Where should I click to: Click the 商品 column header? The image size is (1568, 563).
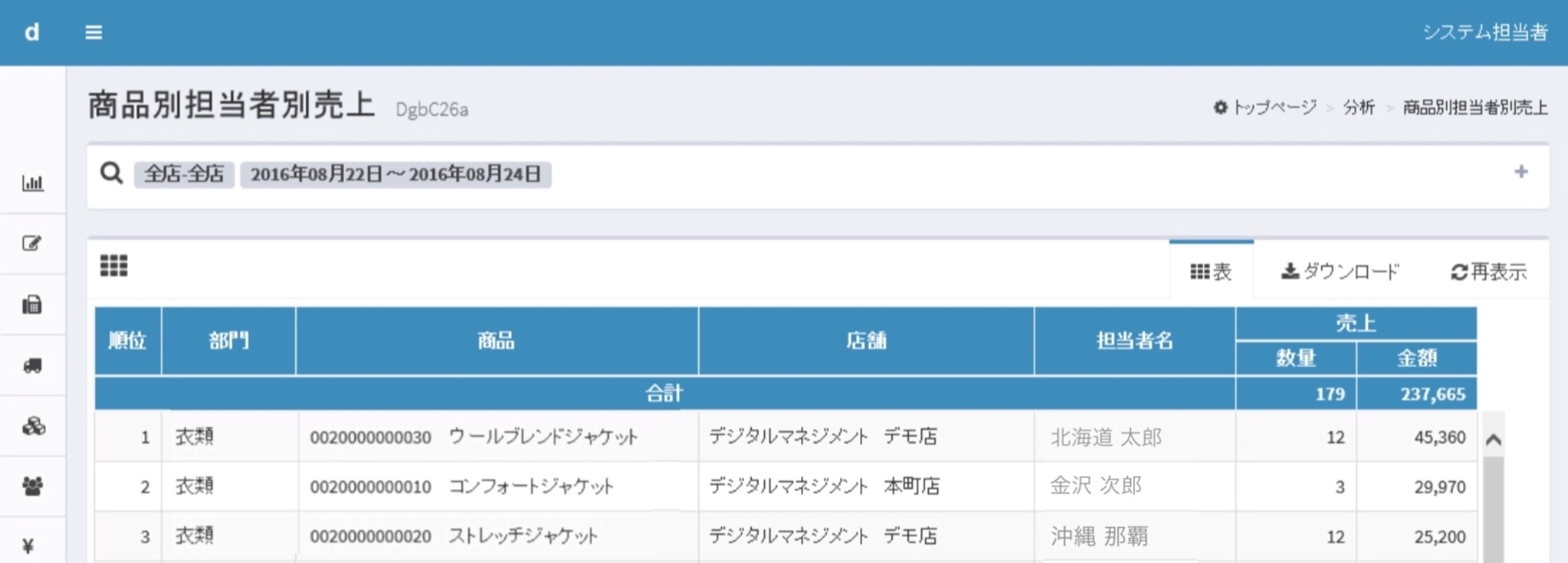(x=496, y=341)
